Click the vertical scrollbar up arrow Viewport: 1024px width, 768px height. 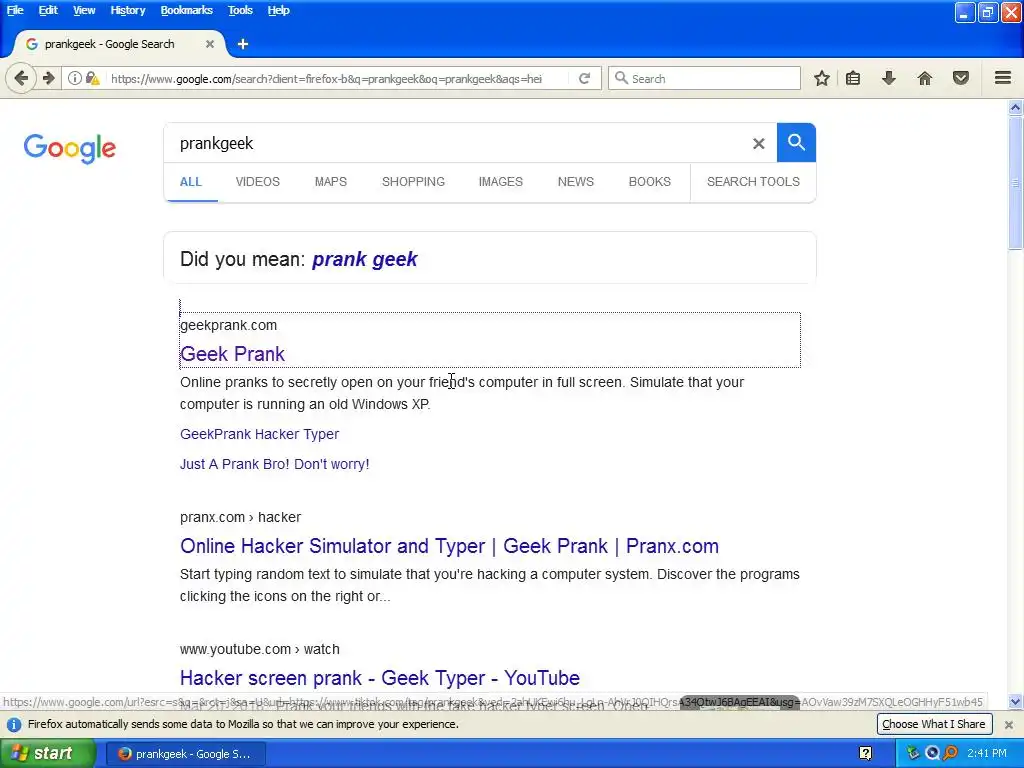click(x=1016, y=108)
